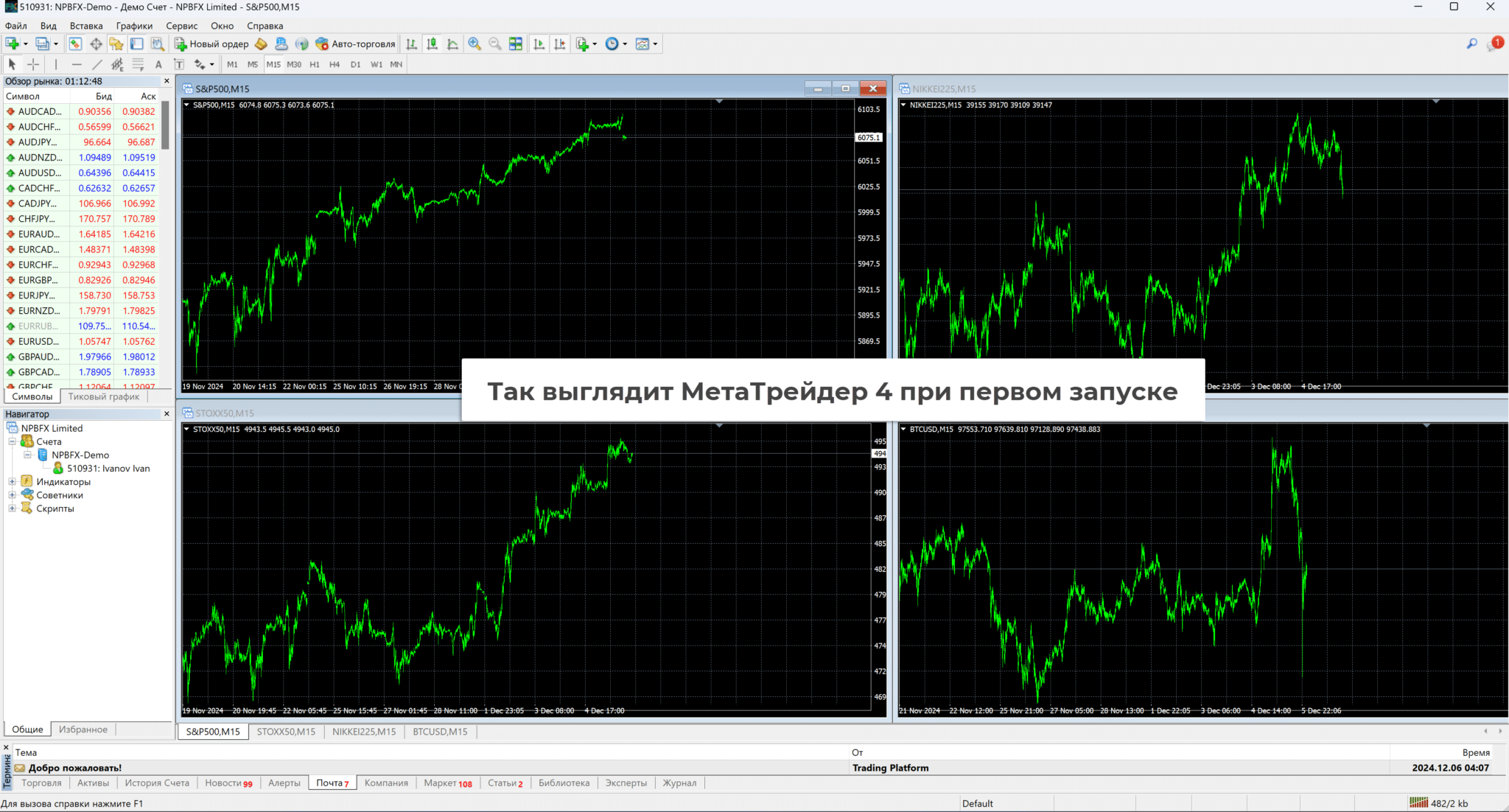This screenshot has width=1509, height=812.
Task: Open the Periodicity clock dropdown arrow
Action: [625, 44]
